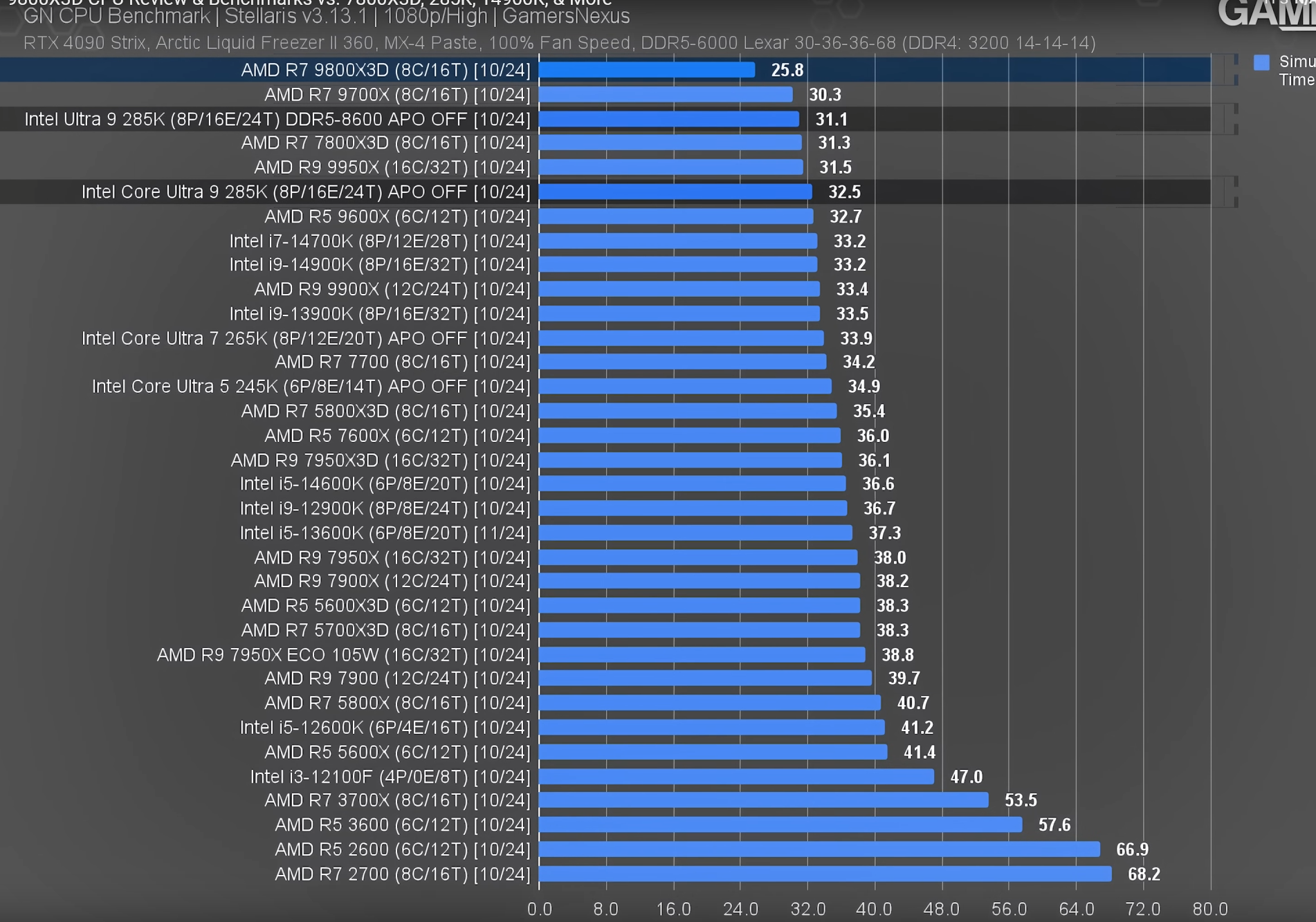This screenshot has height=922, width=1316.
Task: Click the 'AMD R9 7900 (12C/24T)' label
Action: tap(397, 679)
